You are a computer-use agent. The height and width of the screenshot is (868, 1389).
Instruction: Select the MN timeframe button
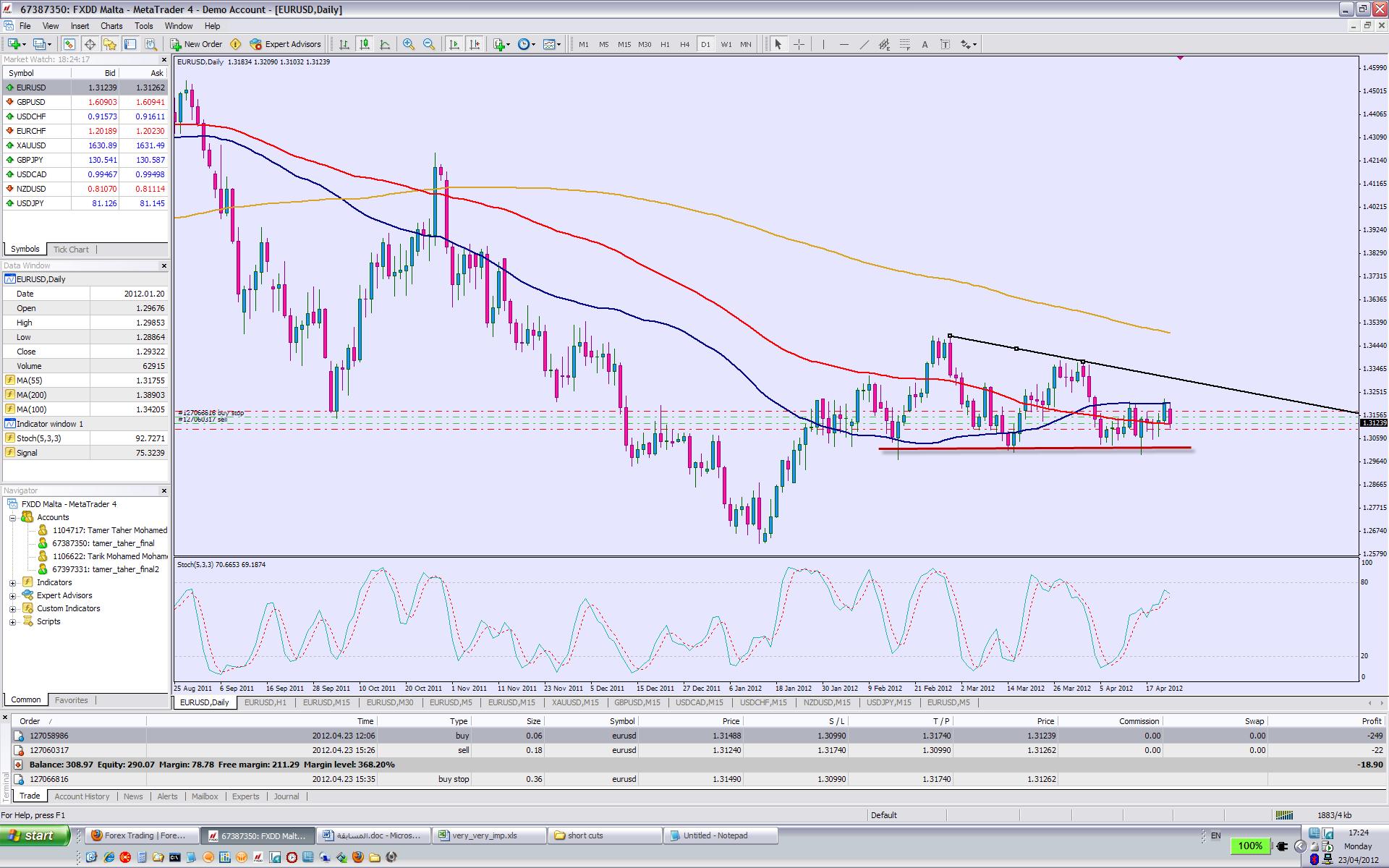point(746,44)
